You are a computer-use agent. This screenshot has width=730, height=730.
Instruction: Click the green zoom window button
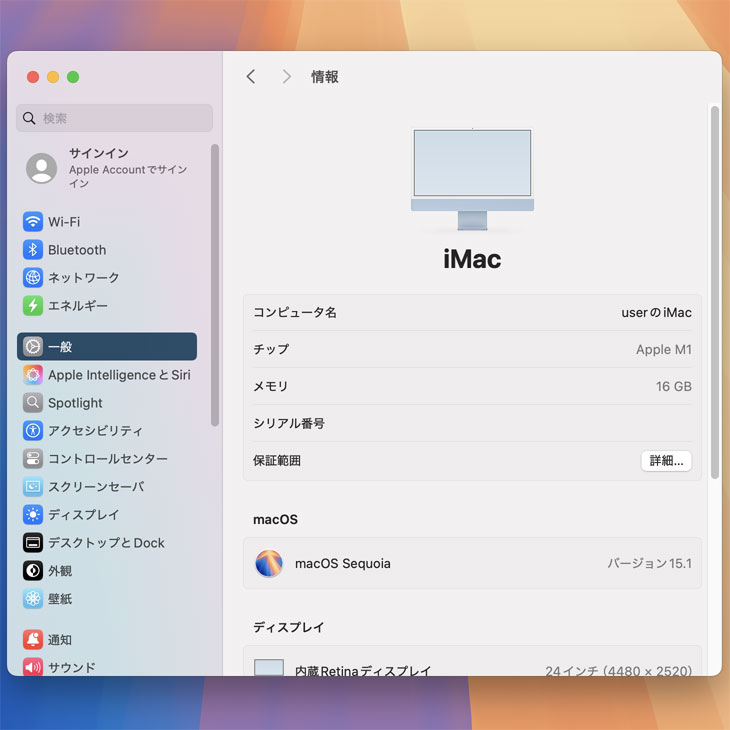73,77
